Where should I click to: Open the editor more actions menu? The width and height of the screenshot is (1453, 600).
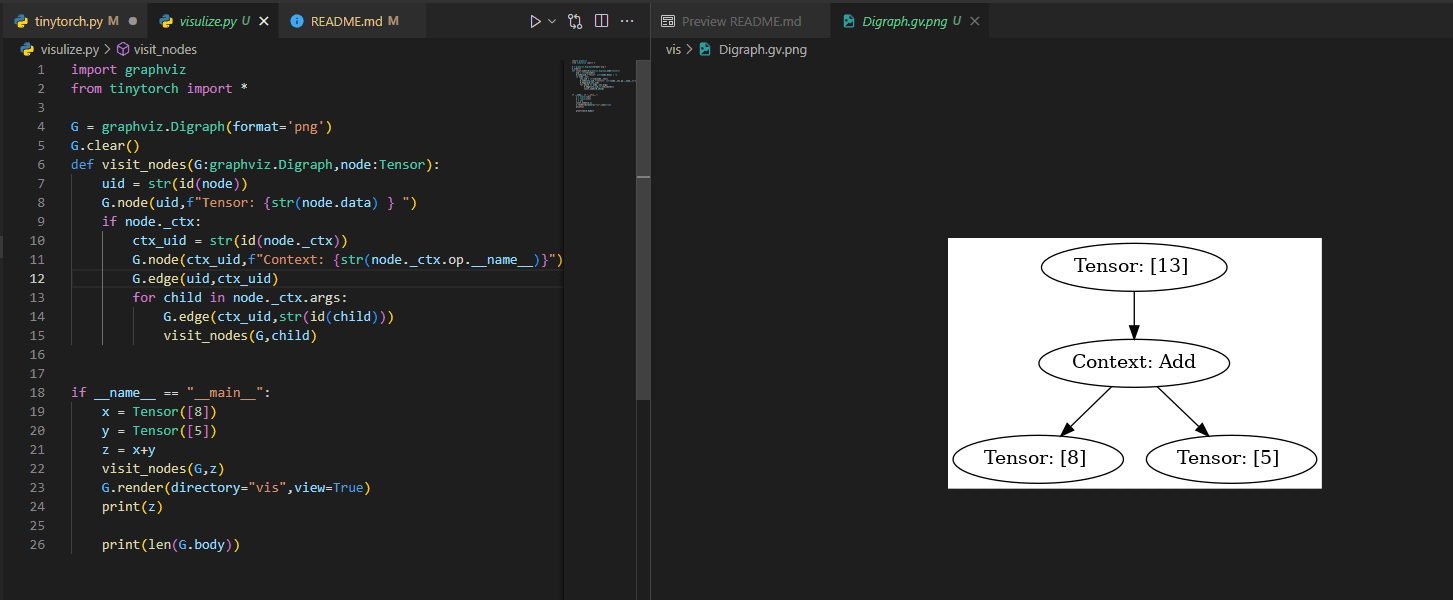(627, 21)
